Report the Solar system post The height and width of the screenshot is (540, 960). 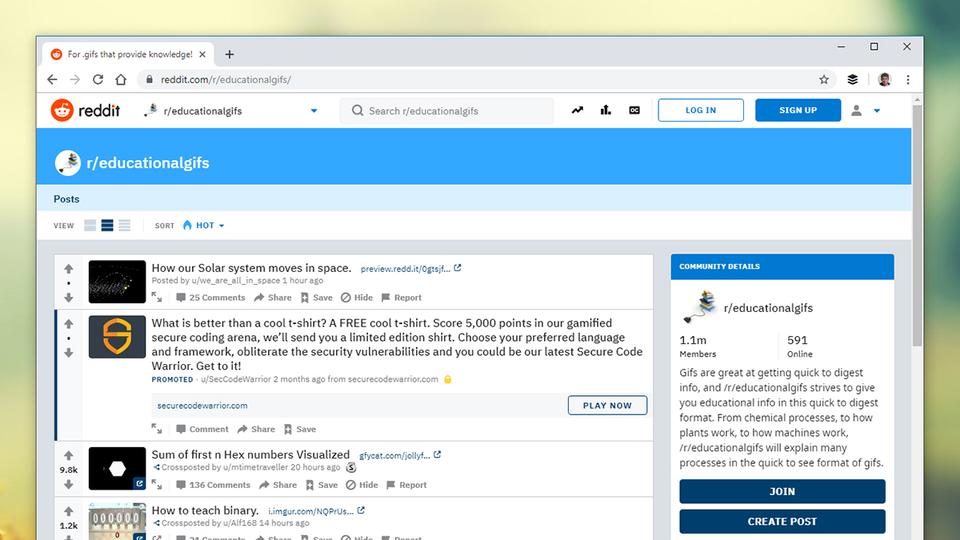402,298
